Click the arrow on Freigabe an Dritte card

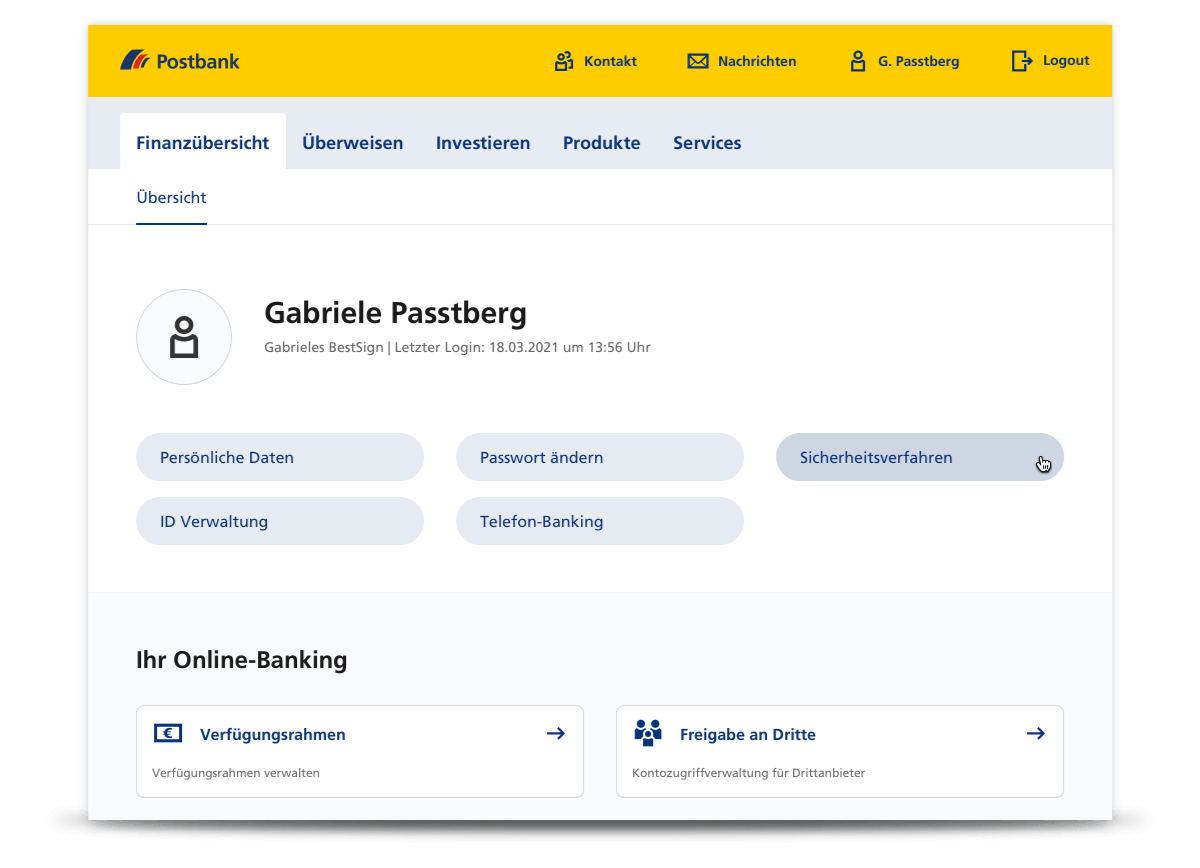(x=1036, y=733)
